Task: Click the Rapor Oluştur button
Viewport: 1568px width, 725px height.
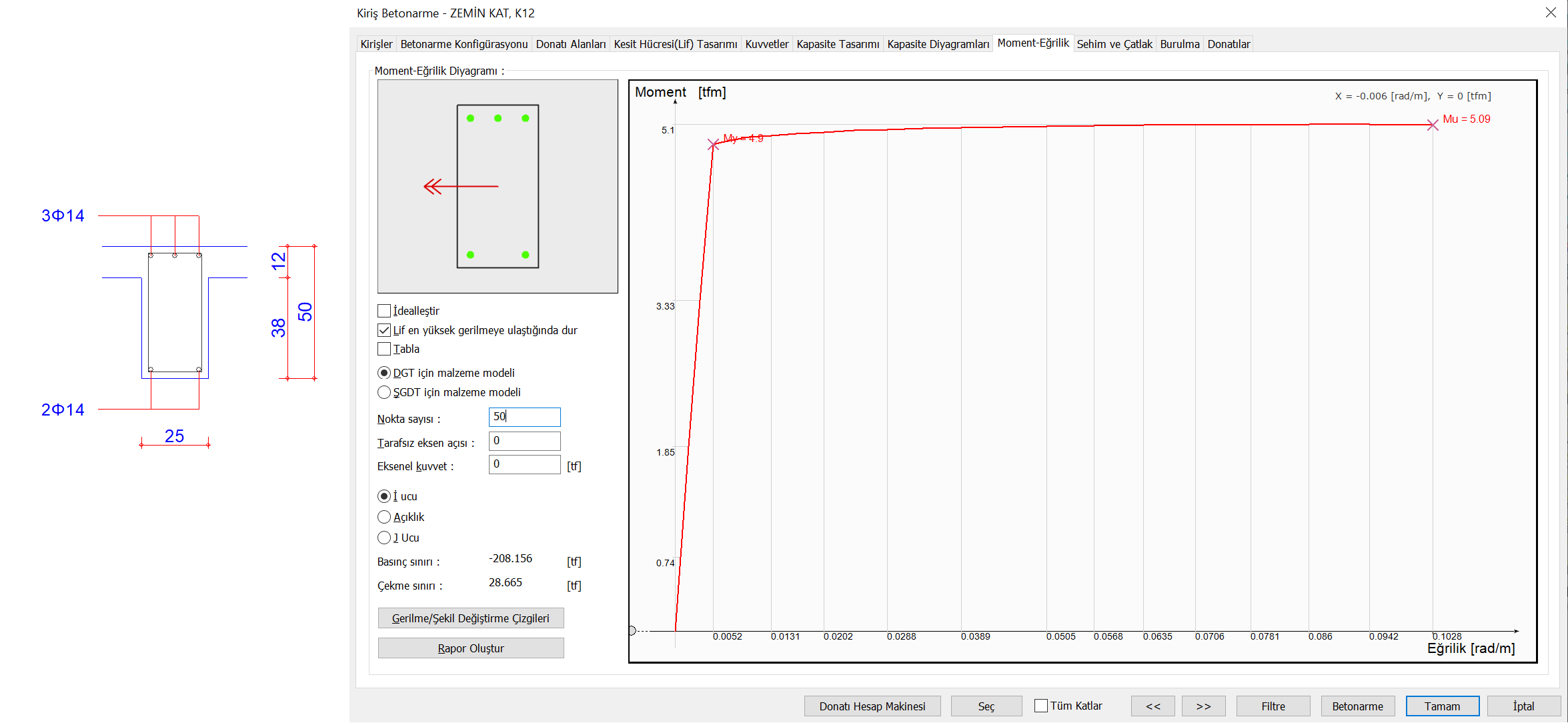Action: pos(471,648)
